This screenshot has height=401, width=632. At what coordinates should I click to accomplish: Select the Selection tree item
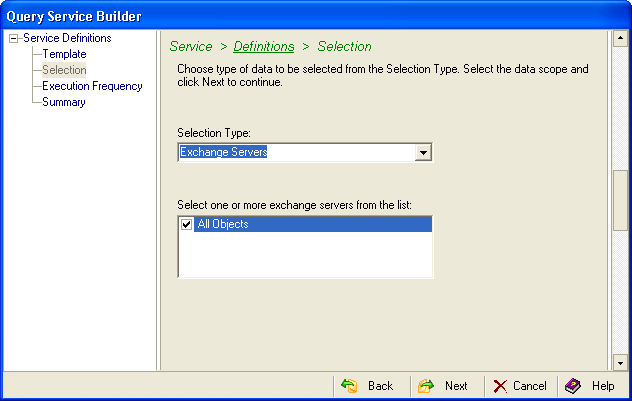coord(64,70)
